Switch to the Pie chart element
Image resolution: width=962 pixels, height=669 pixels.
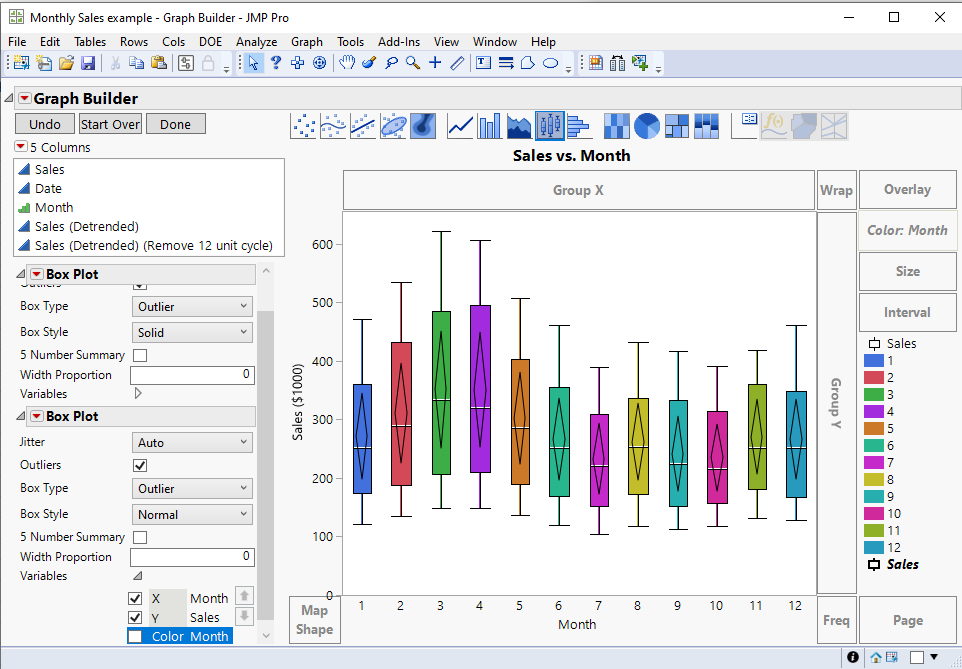pos(647,126)
